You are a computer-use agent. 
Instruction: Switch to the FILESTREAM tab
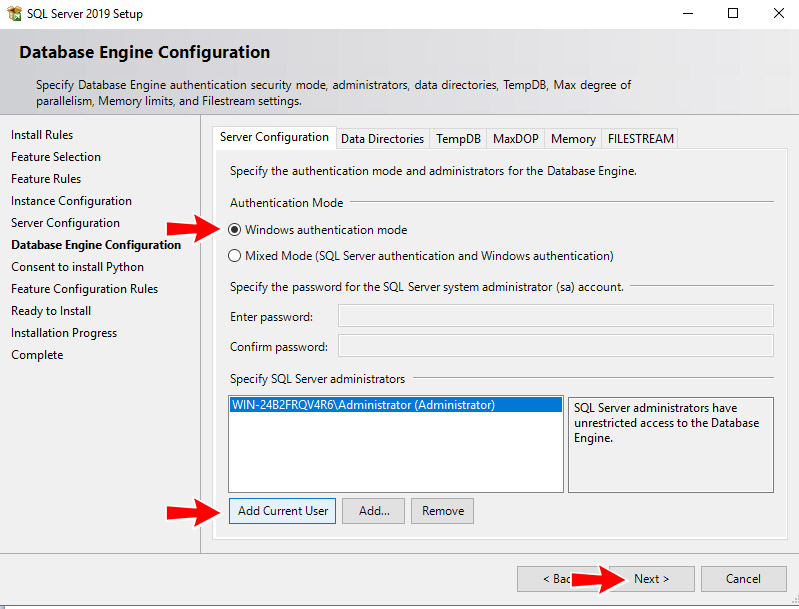641,139
